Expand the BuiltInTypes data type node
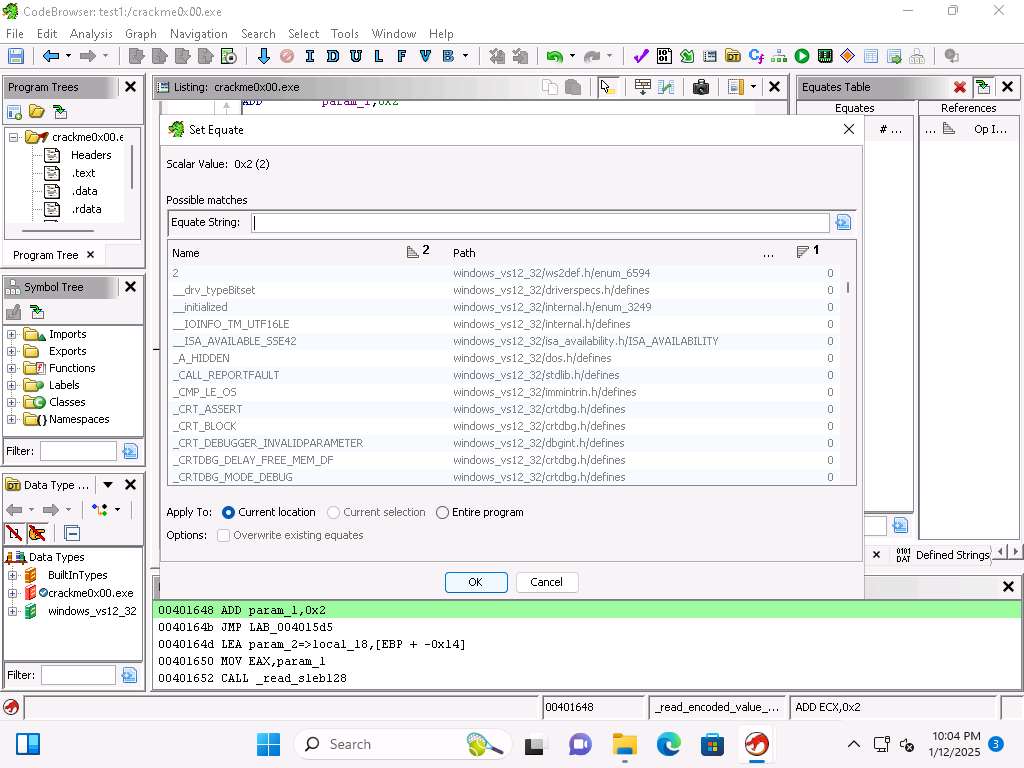1024x768 pixels. (x=12, y=575)
